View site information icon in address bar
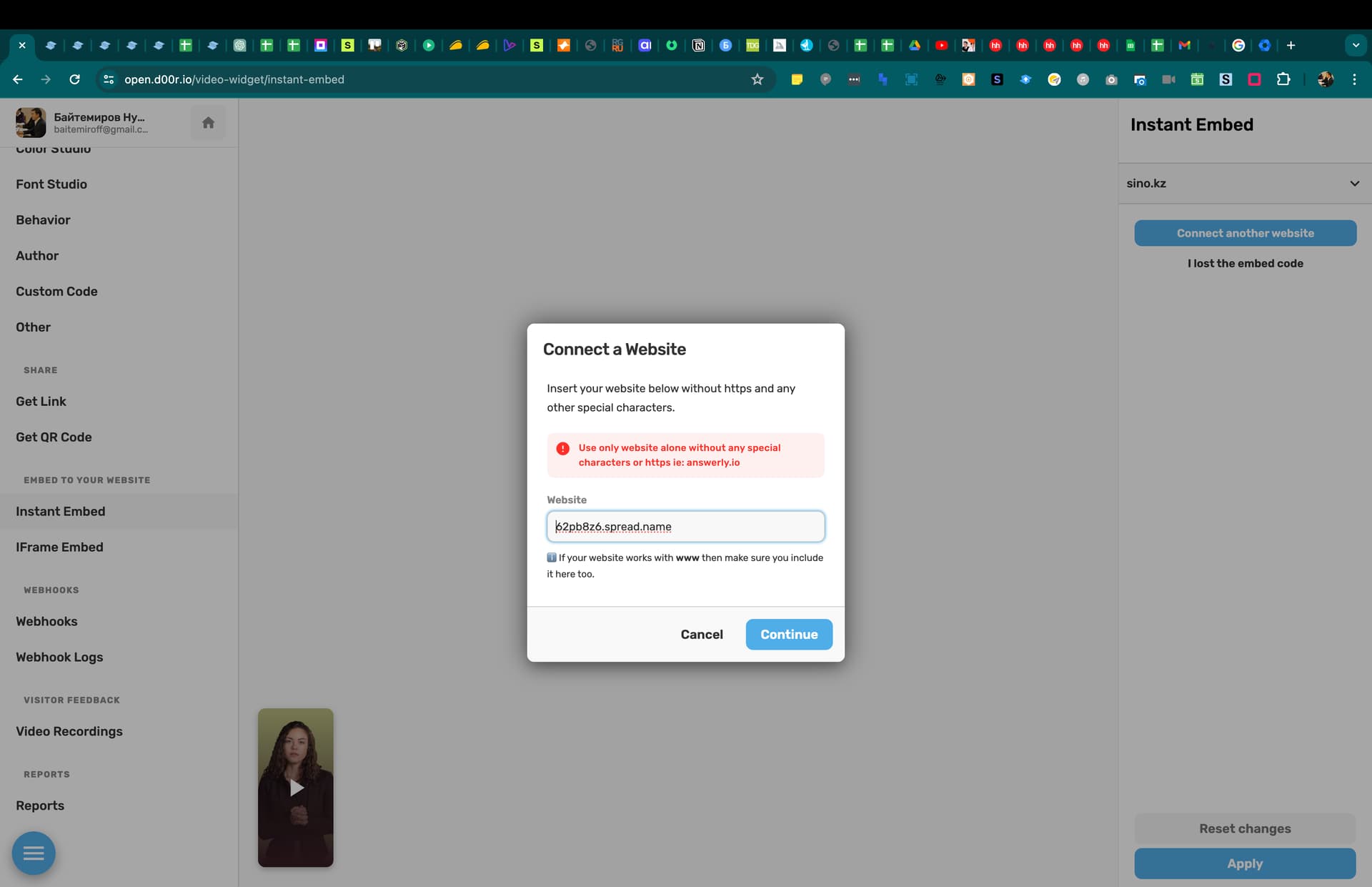This screenshot has width=1372, height=887. [109, 79]
